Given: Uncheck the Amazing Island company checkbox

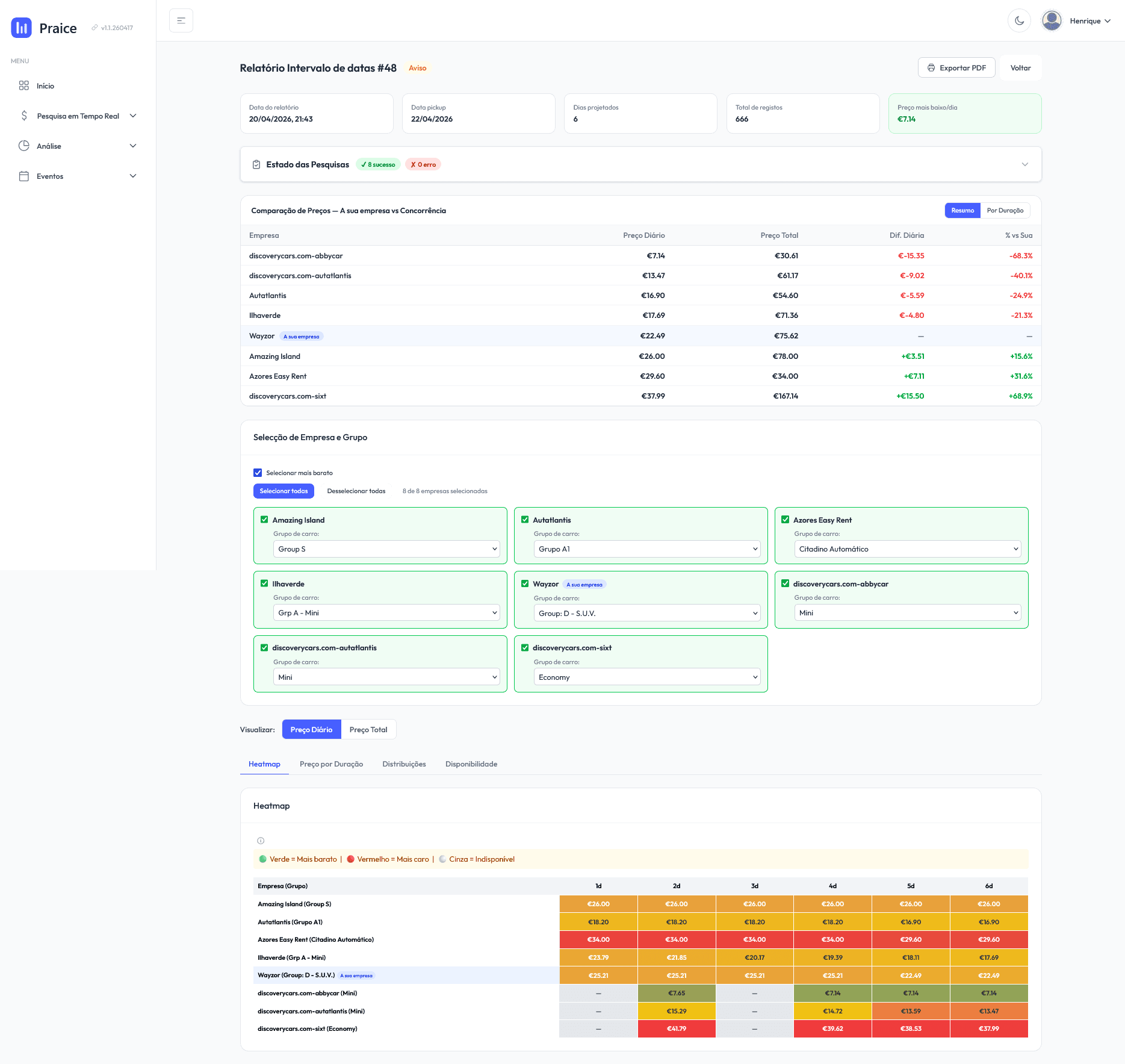Looking at the screenshot, I should pos(264,520).
